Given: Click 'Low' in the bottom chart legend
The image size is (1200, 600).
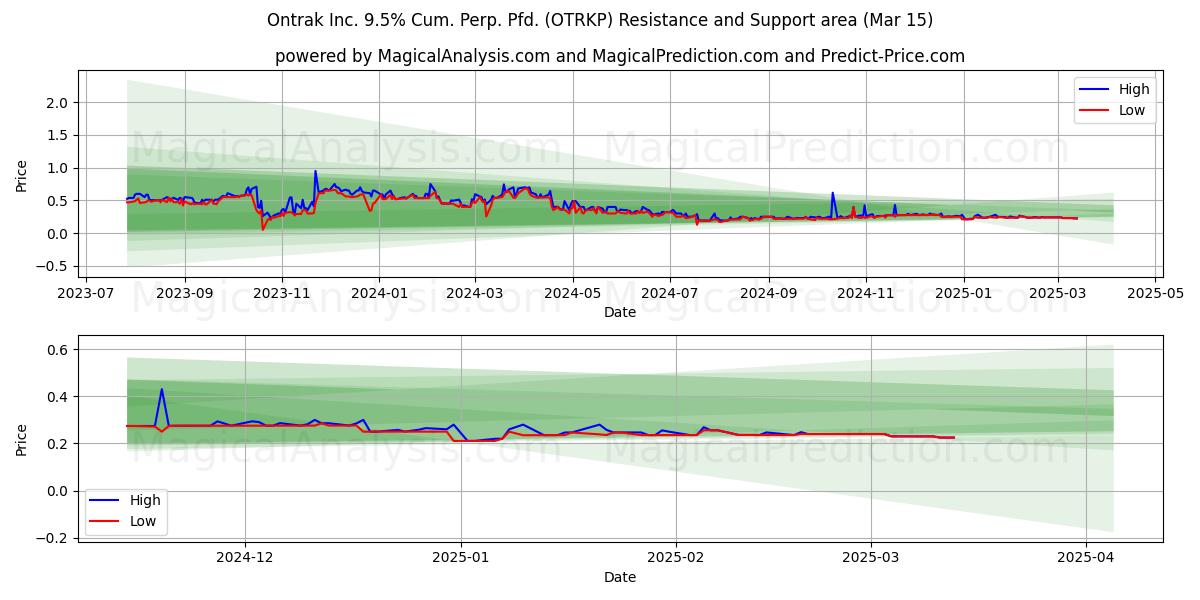Looking at the screenshot, I should point(144,521).
